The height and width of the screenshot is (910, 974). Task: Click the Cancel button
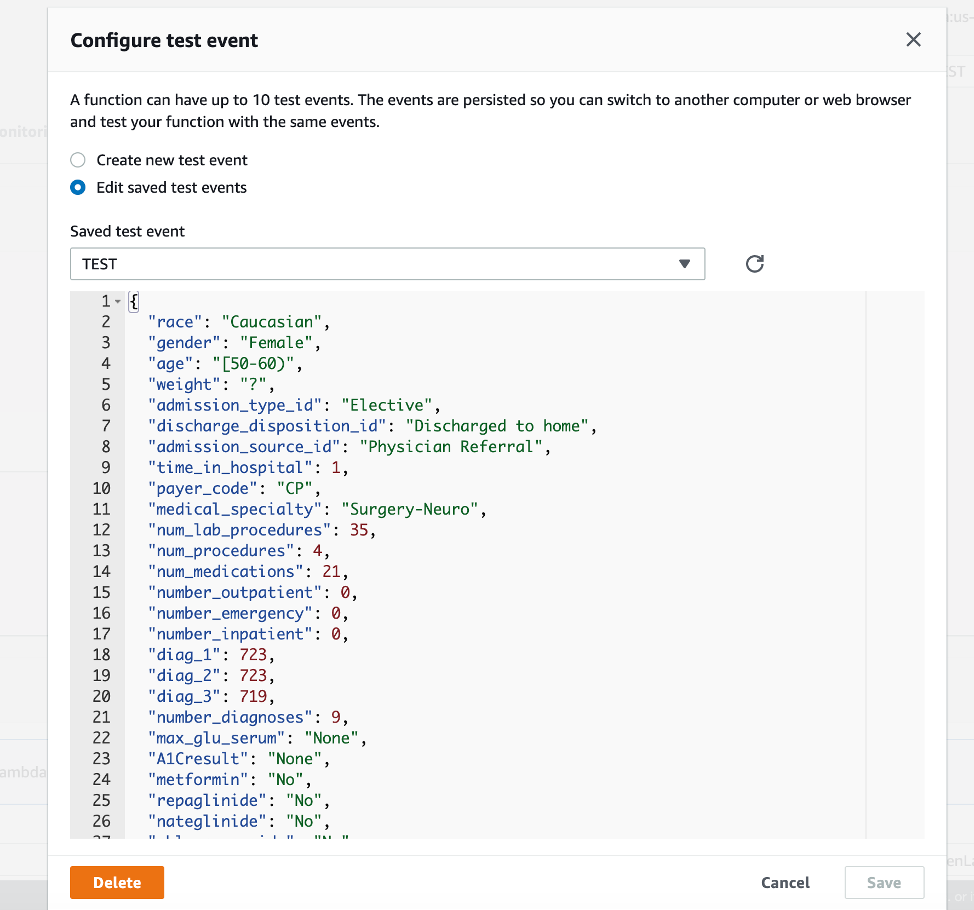coord(785,883)
